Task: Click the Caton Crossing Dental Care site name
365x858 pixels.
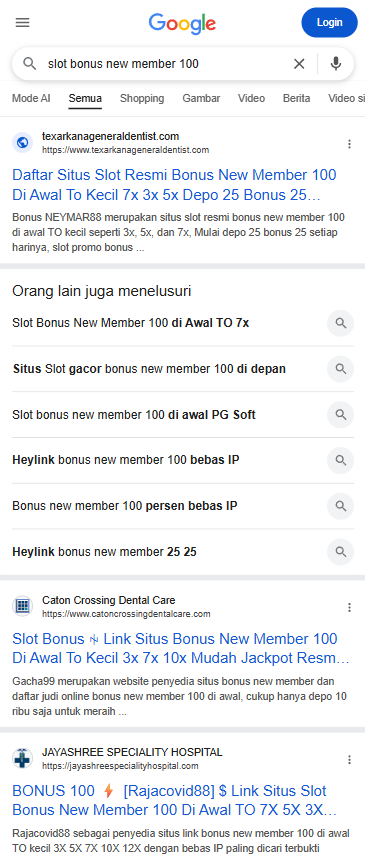Action: click(x=109, y=600)
